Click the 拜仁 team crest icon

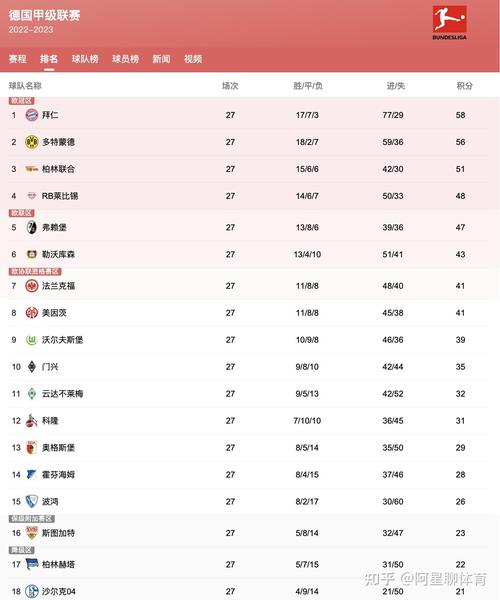click(x=32, y=115)
